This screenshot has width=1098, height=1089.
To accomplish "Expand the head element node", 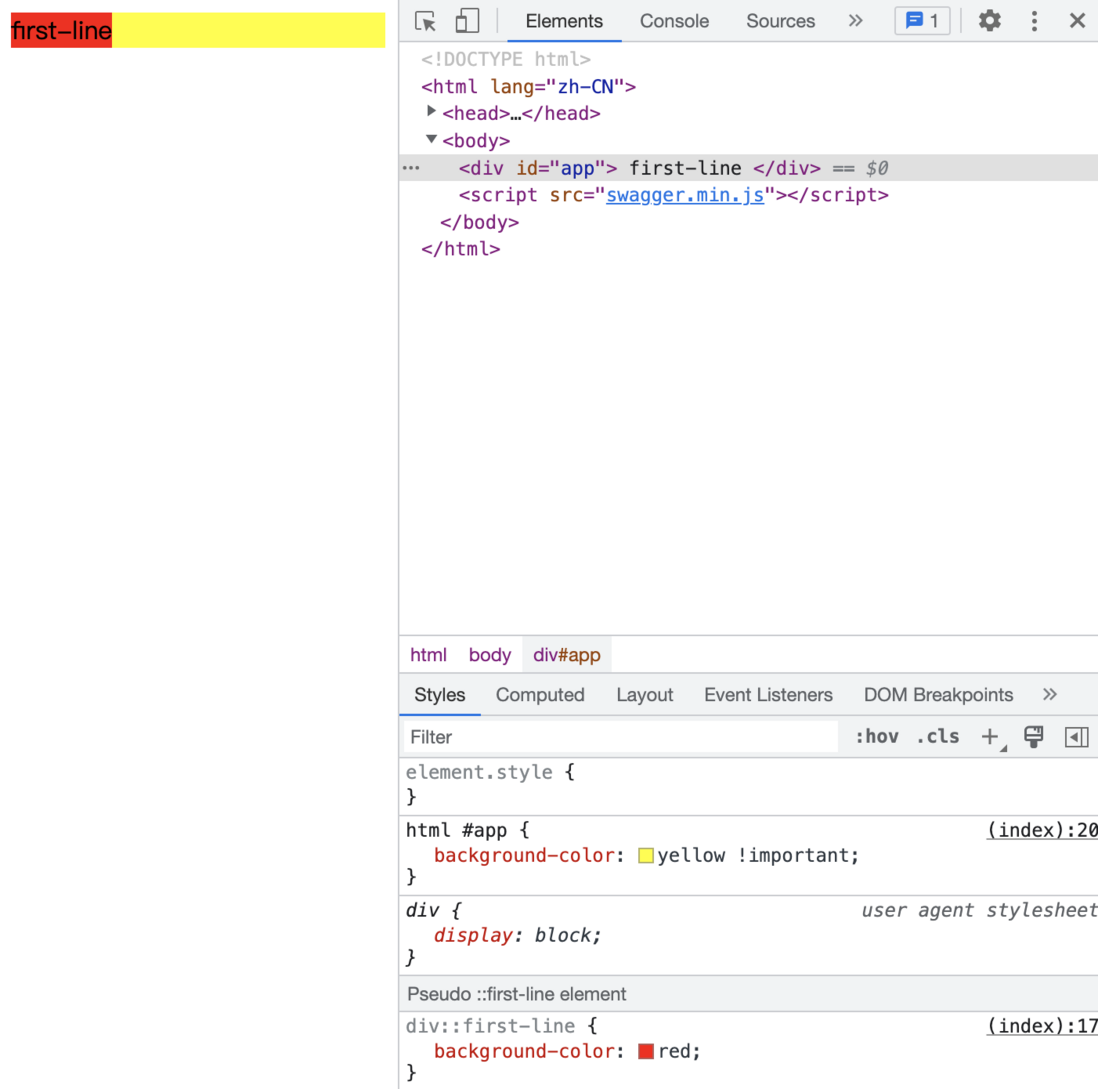I will click(x=431, y=112).
